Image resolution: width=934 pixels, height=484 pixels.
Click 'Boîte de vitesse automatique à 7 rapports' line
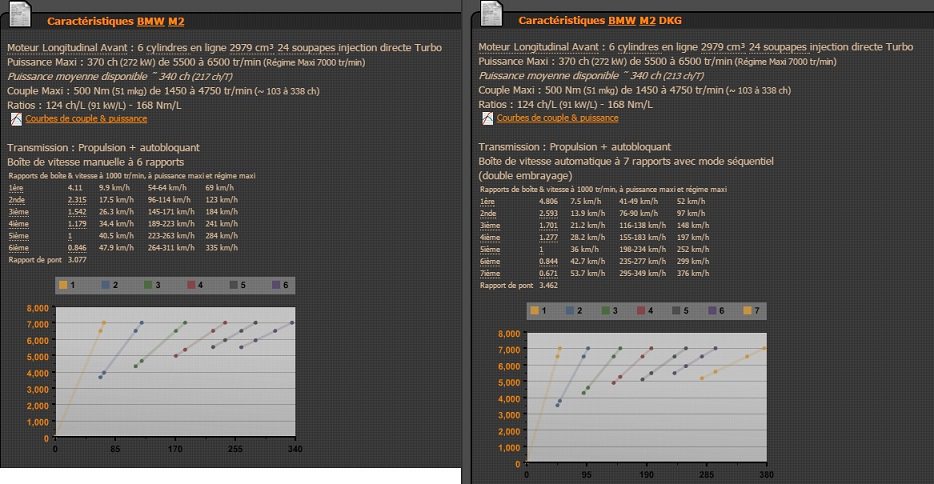(x=626, y=162)
